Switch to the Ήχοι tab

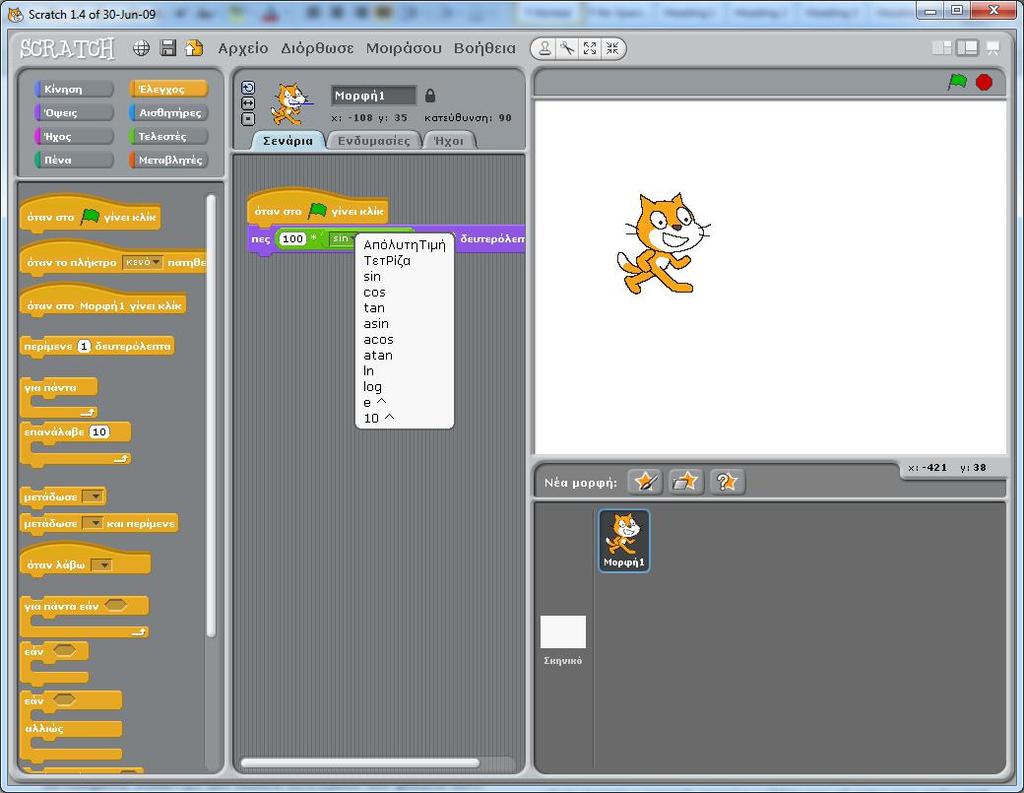click(449, 140)
